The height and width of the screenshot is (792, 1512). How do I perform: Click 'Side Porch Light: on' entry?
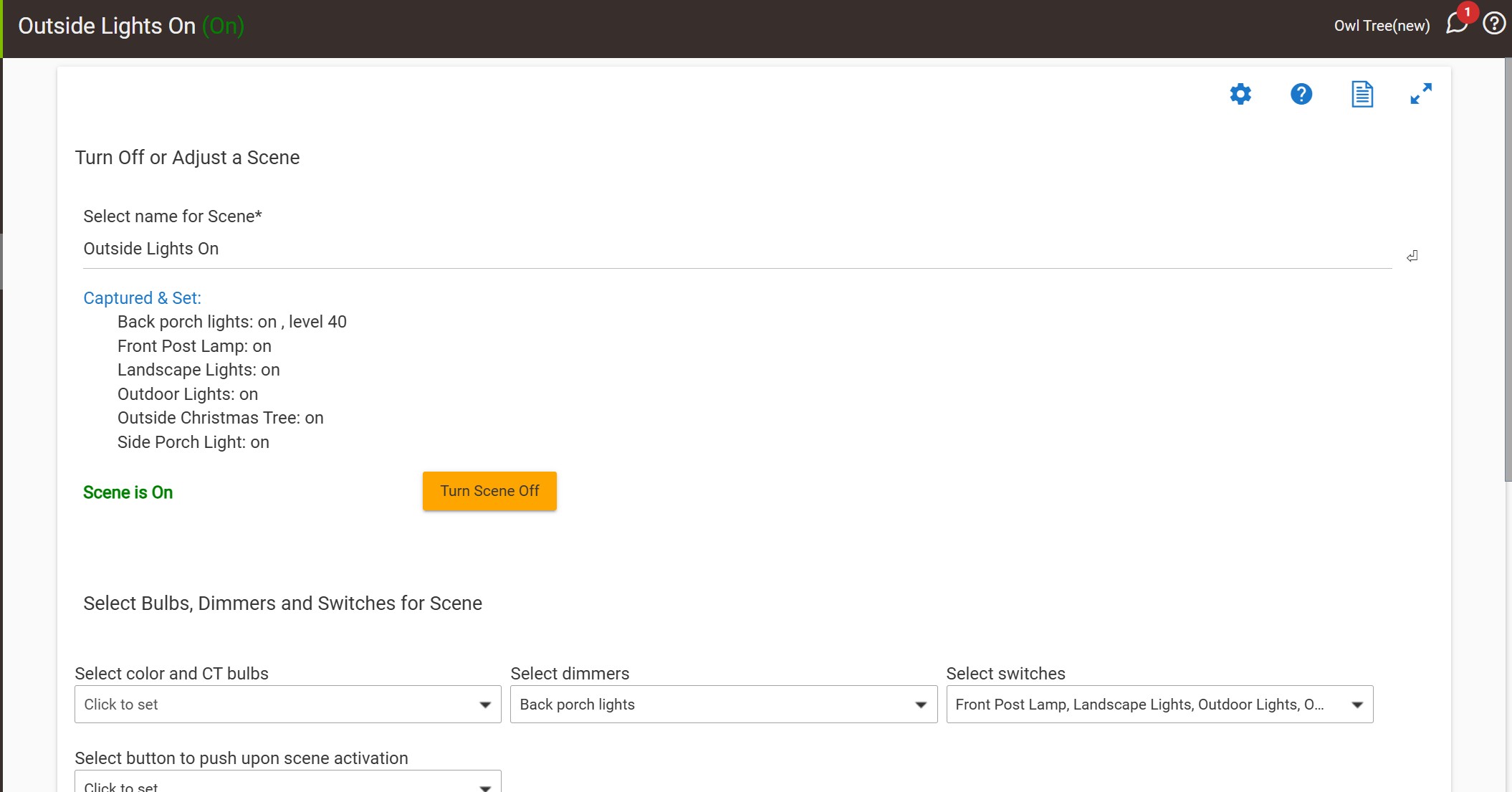(193, 442)
